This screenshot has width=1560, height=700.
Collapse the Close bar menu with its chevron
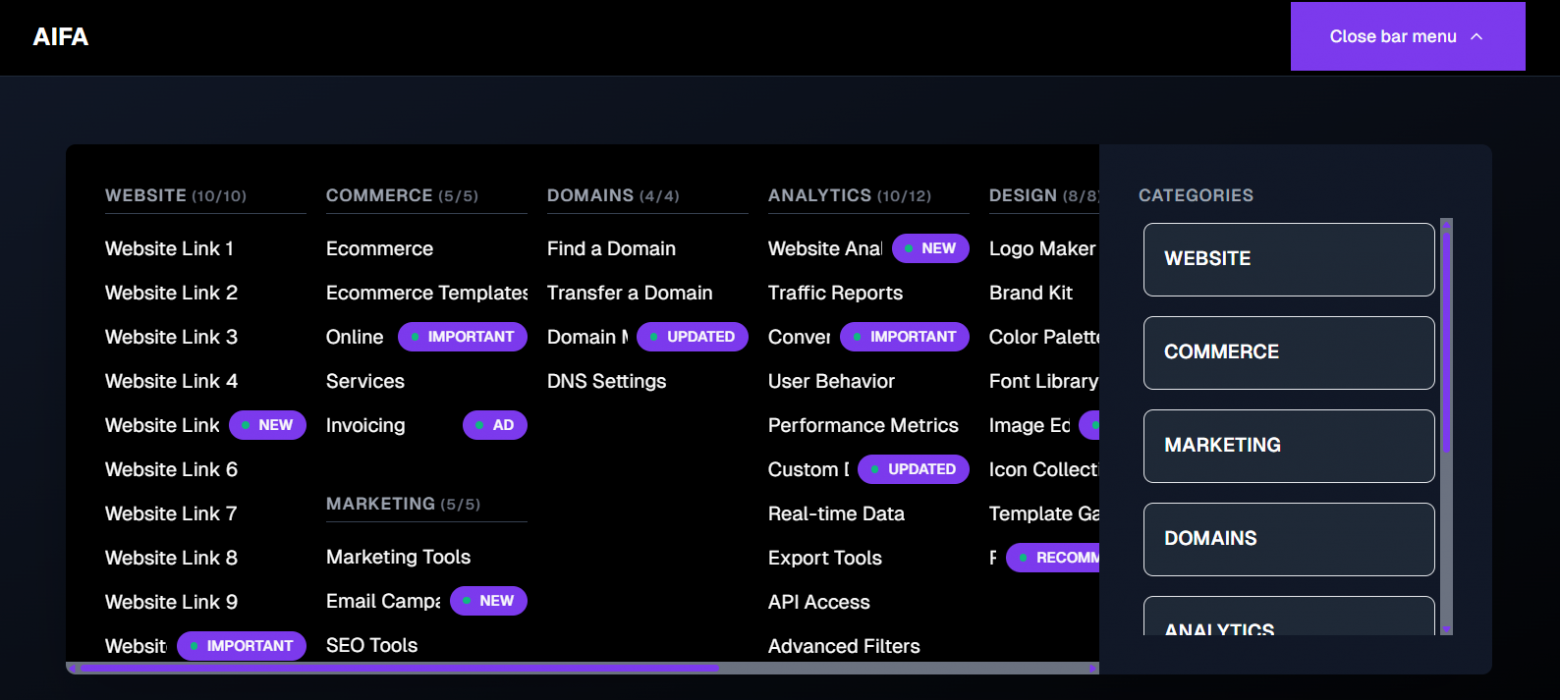click(1406, 36)
